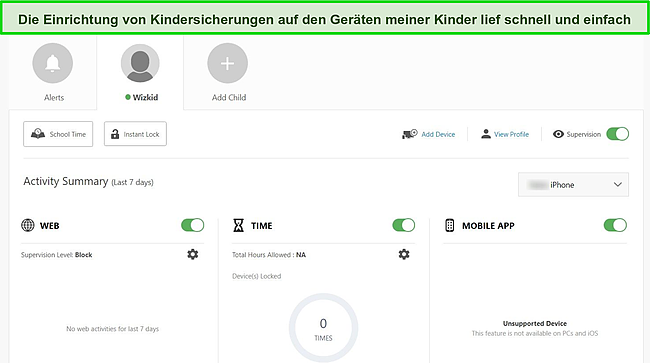Click the Device(s) Locked label
Screen dimensions: 650x363
click(257, 276)
